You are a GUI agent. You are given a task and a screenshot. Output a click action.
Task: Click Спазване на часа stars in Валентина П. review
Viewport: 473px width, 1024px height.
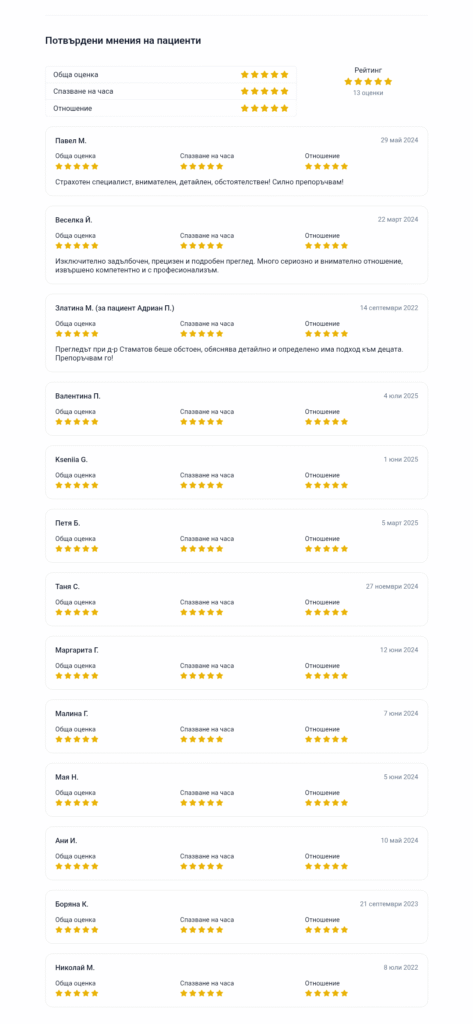pos(201,422)
